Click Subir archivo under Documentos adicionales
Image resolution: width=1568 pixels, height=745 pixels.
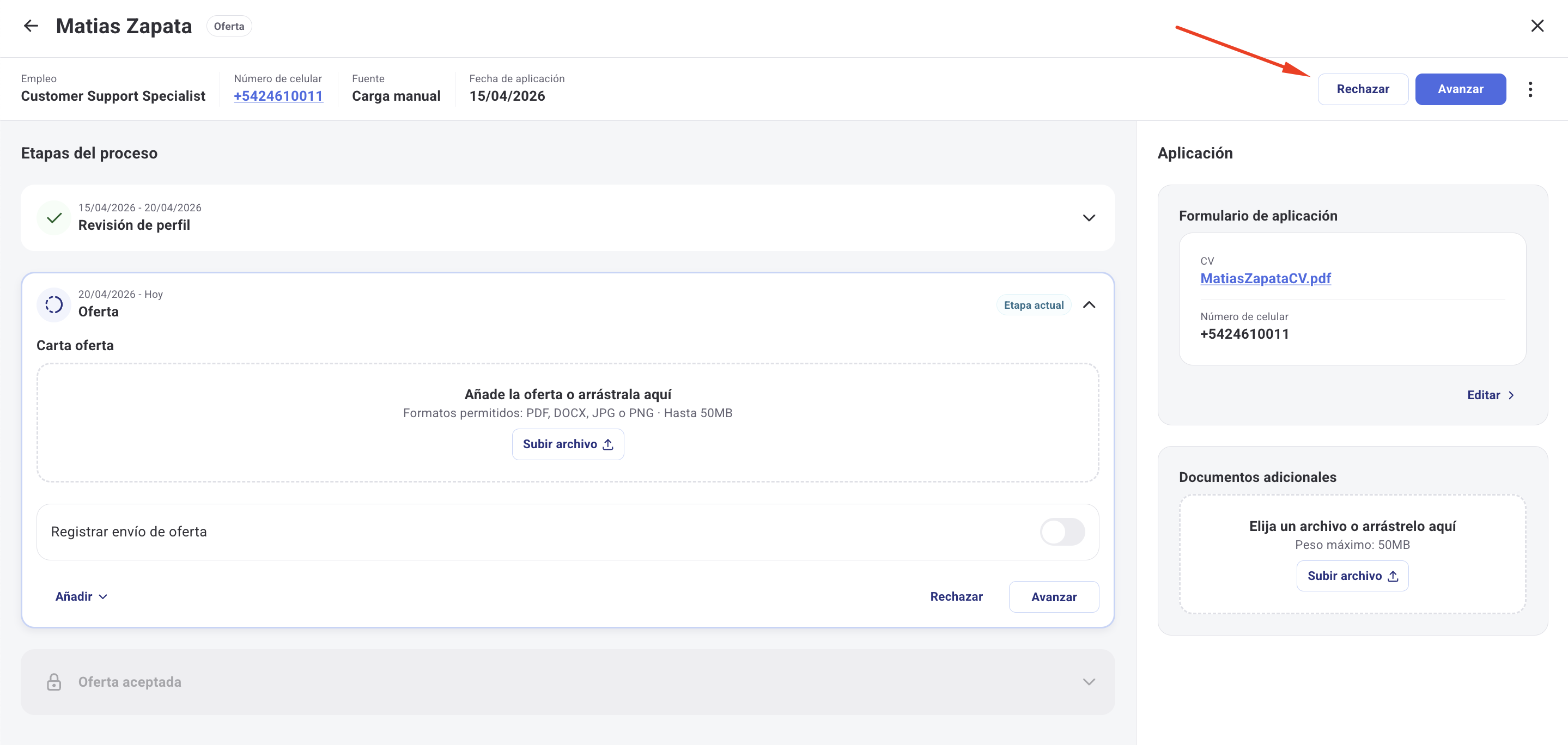(x=1352, y=576)
